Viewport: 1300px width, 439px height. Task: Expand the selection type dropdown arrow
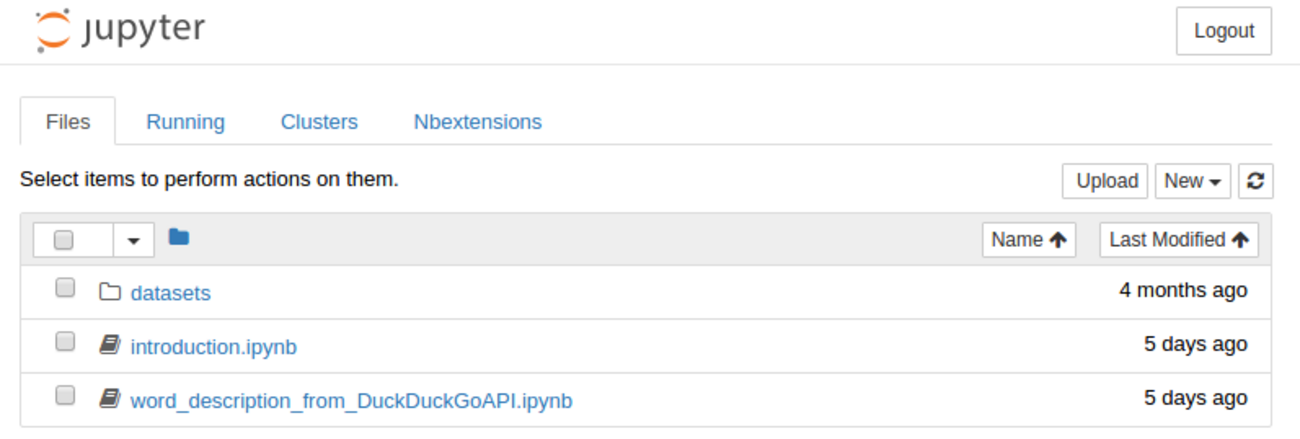[x=133, y=240]
